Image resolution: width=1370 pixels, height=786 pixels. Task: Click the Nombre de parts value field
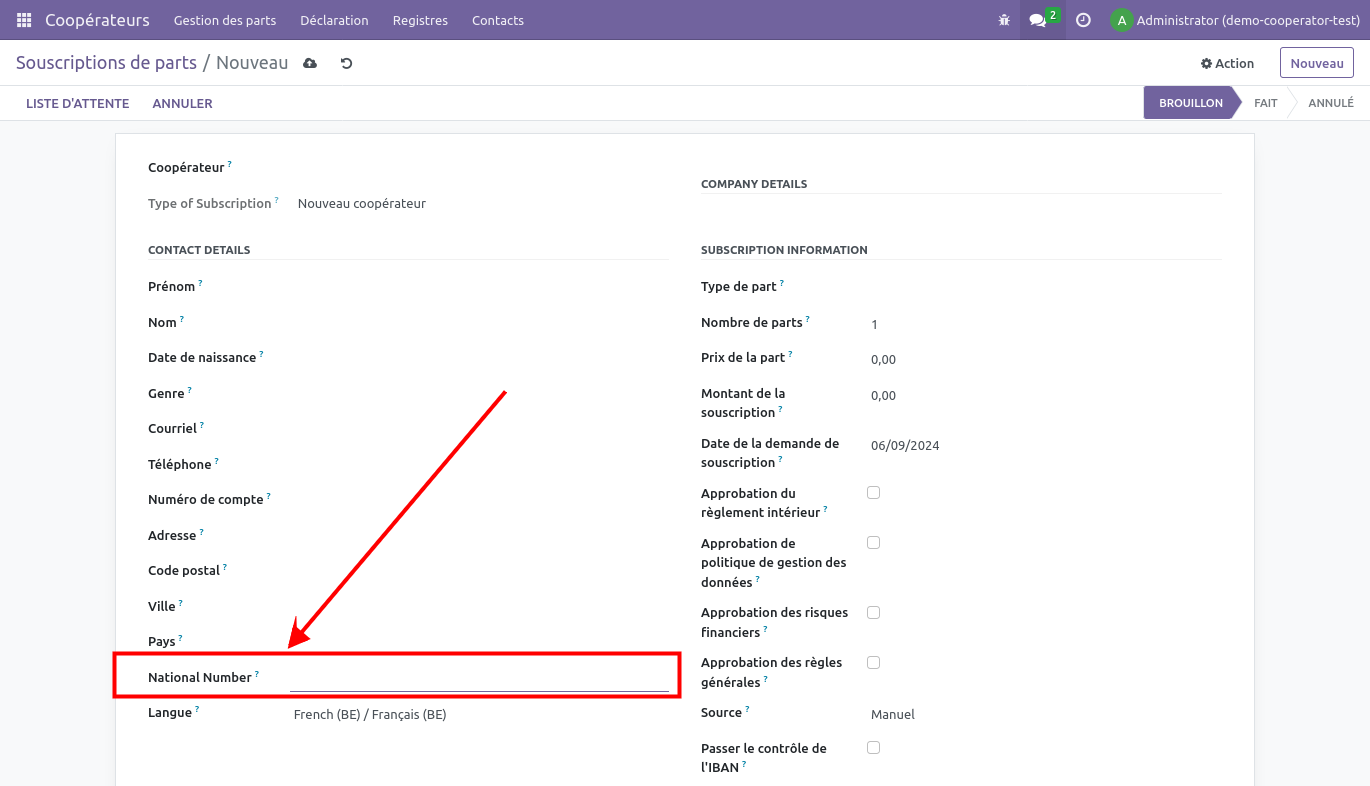1045,324
